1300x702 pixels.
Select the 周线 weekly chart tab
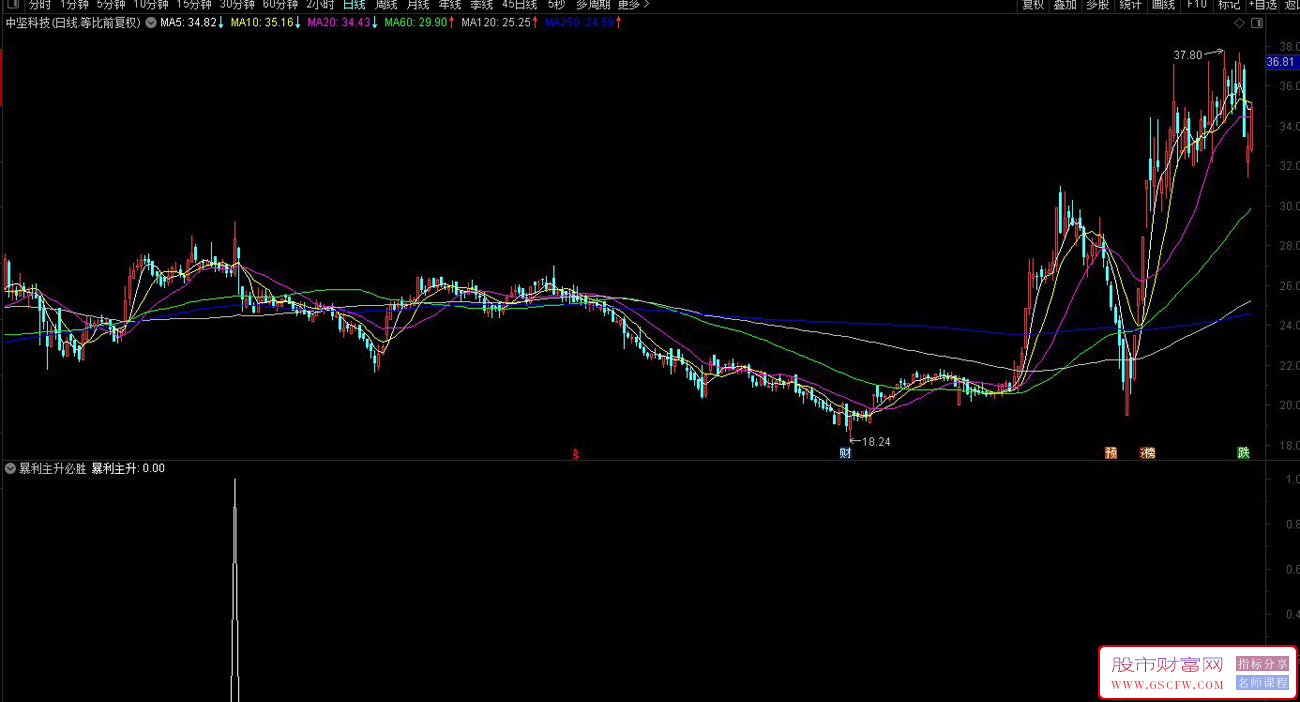(386, 4)
